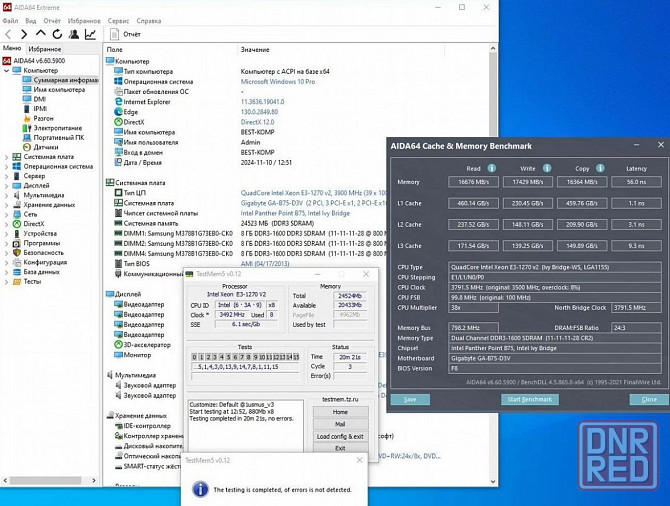Switch to the Меню sidebar tab
670x506 pixels.
12,48
